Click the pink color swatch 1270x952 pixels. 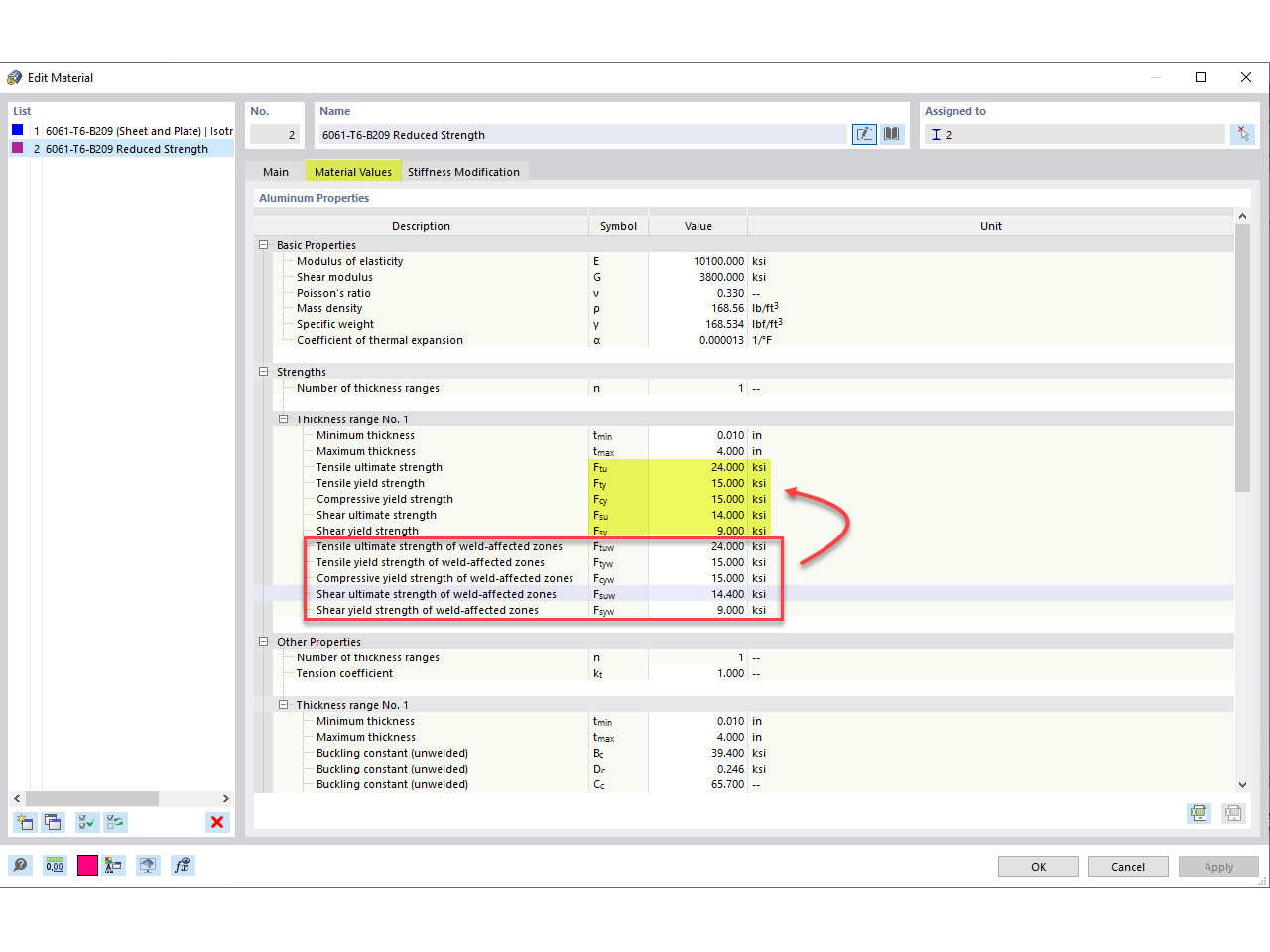tap(87, 865)
